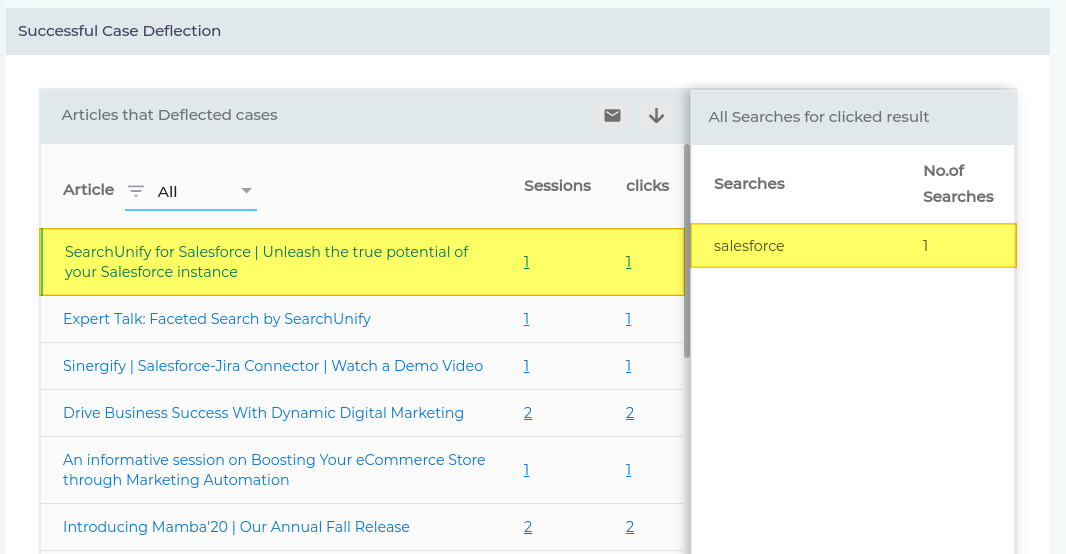Image resolution: width=1066 pixels, height=554 pixels.
Task: Open Drive Business Success article link
Action: 263,413
